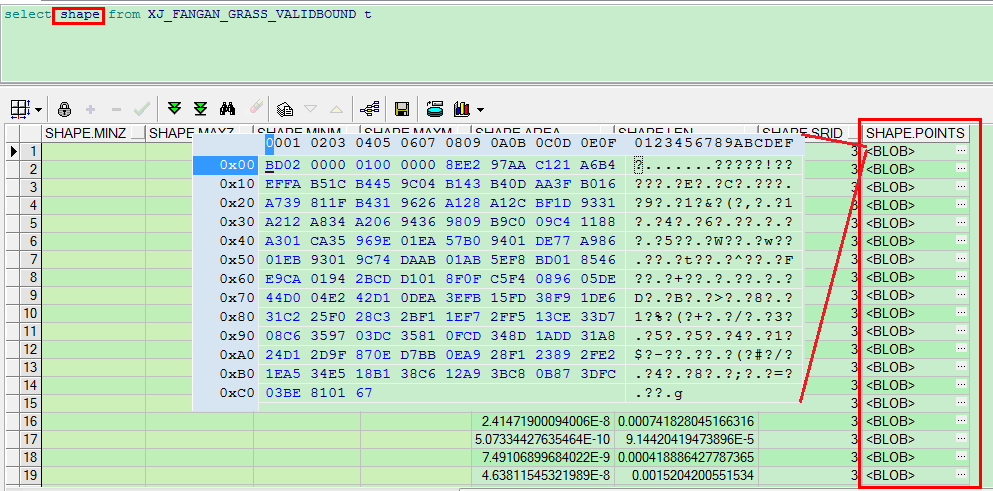993x491 pixels.
Task: Click cell value 2.41471900094006E-8
Action: 545,421
